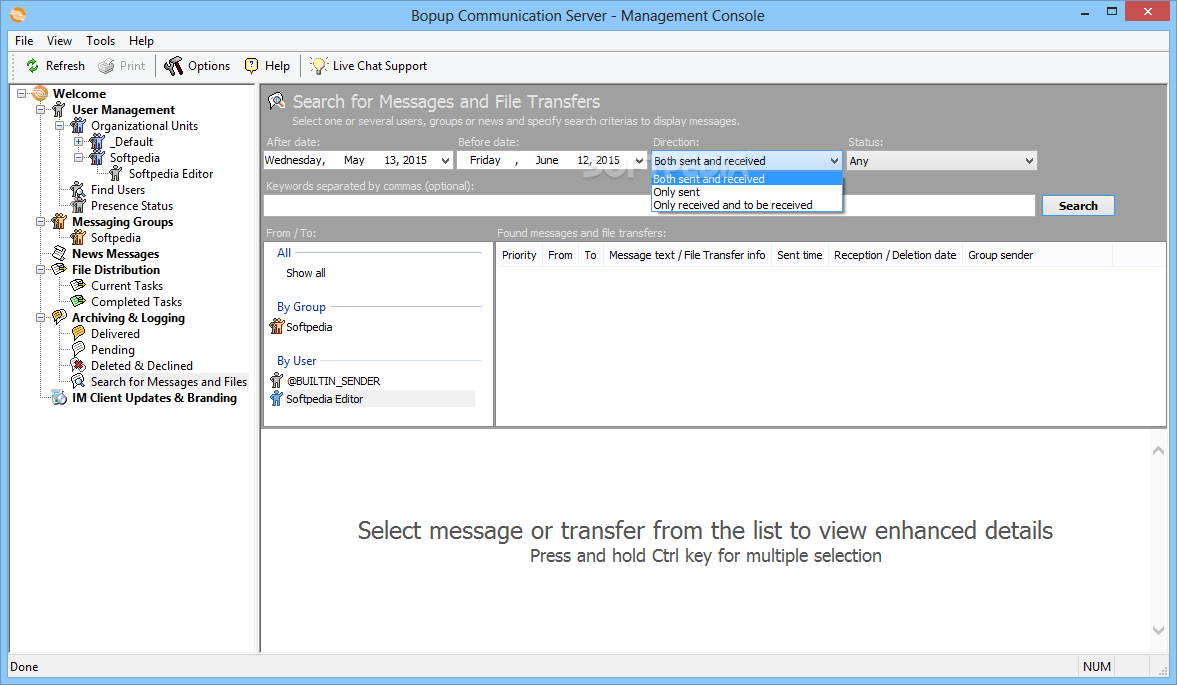
Task: Open the After date dropdown arrow
Action: [445, 161]
